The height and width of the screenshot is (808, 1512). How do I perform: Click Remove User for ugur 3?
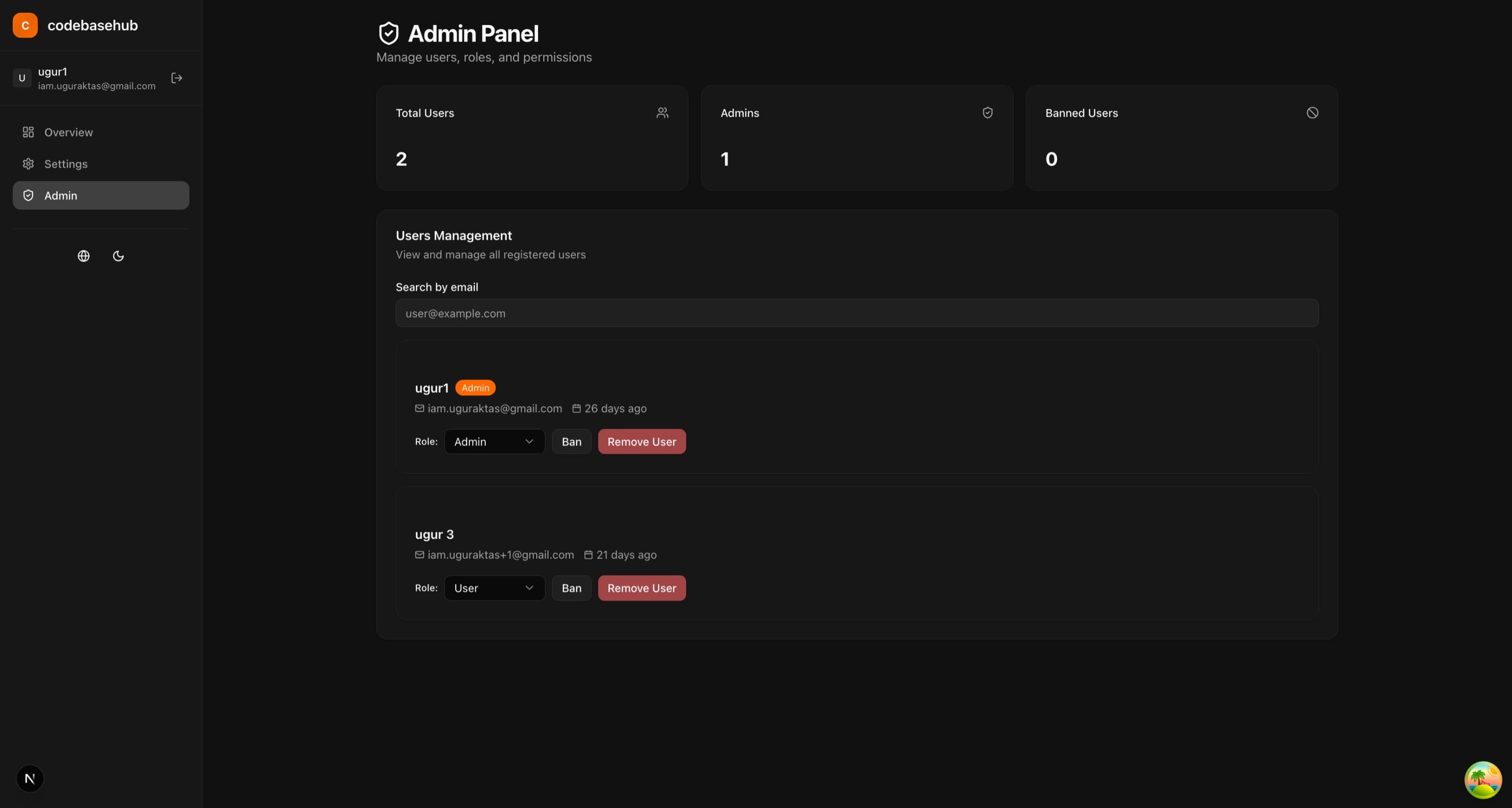[x=641, y=588]
